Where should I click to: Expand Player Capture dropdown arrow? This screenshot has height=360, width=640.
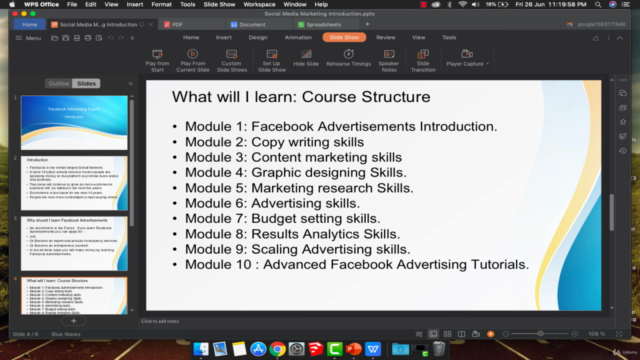pyautogui.click(x=487, y=64)
